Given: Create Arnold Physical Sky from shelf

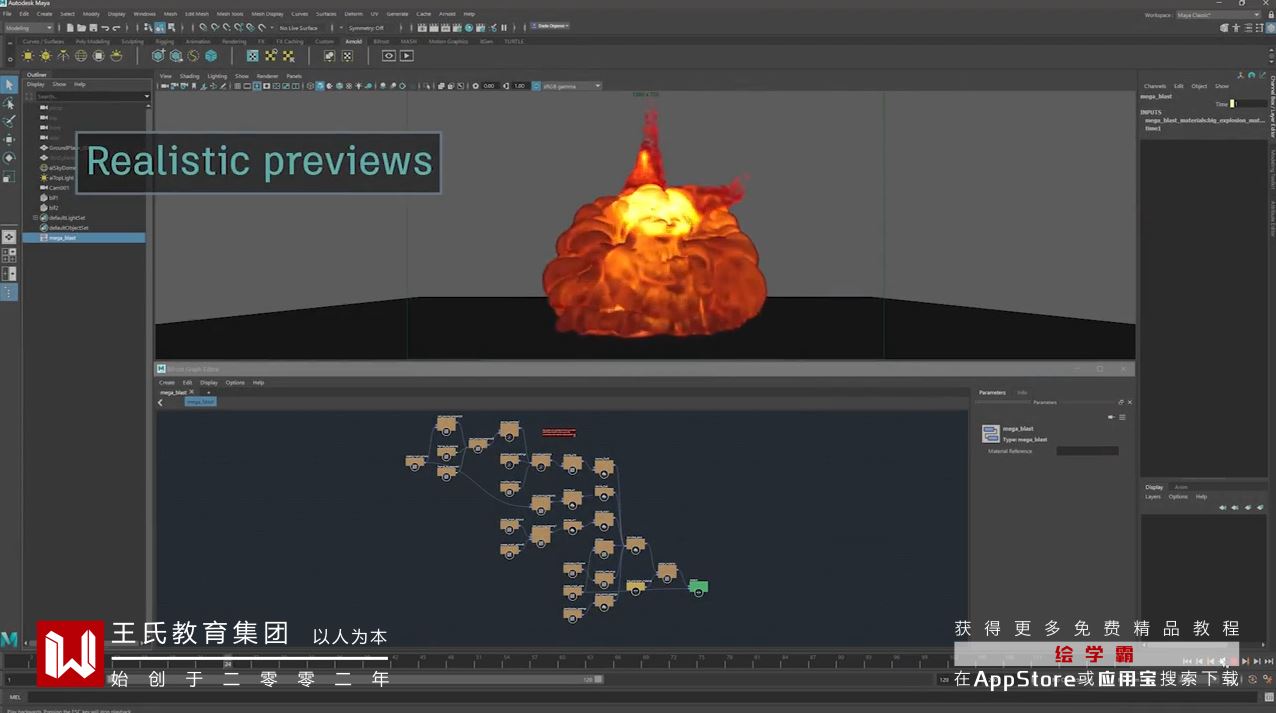Looking at the screenshot, I should coord(116,56).
